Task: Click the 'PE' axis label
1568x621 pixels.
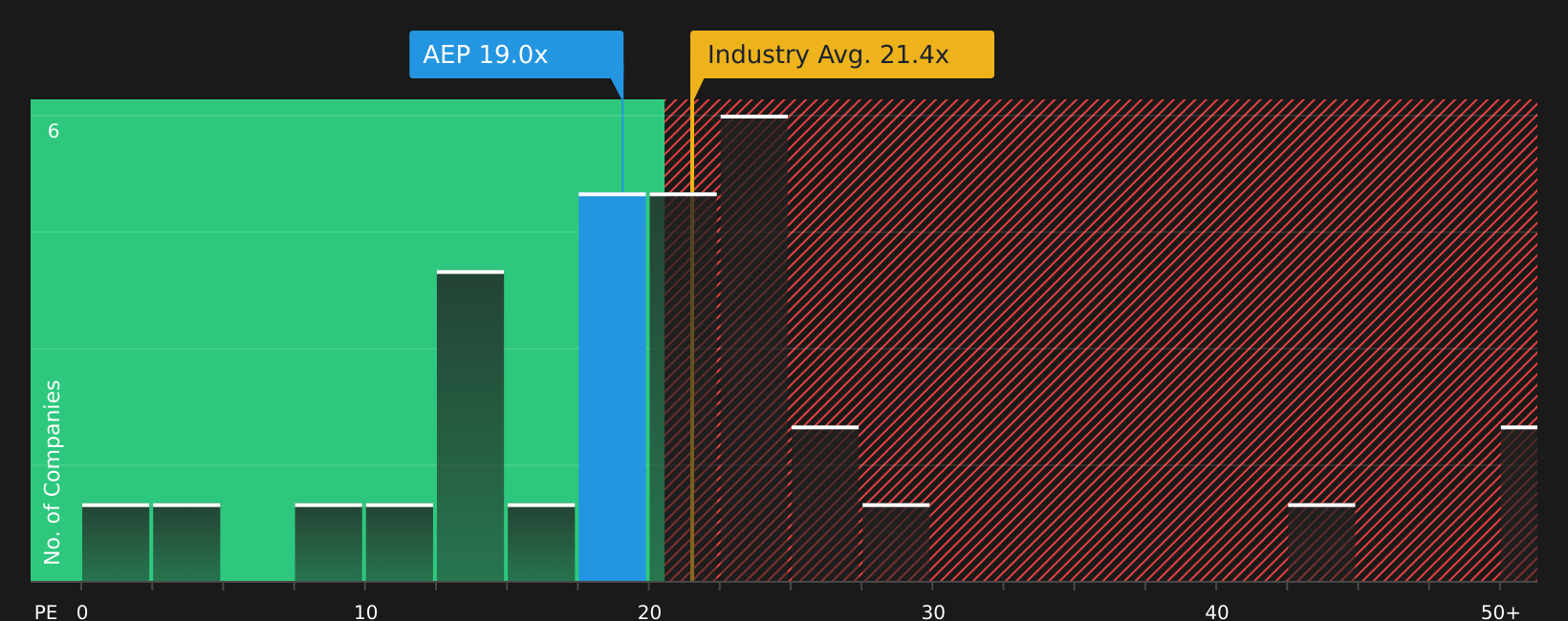Action: (46, 612)
